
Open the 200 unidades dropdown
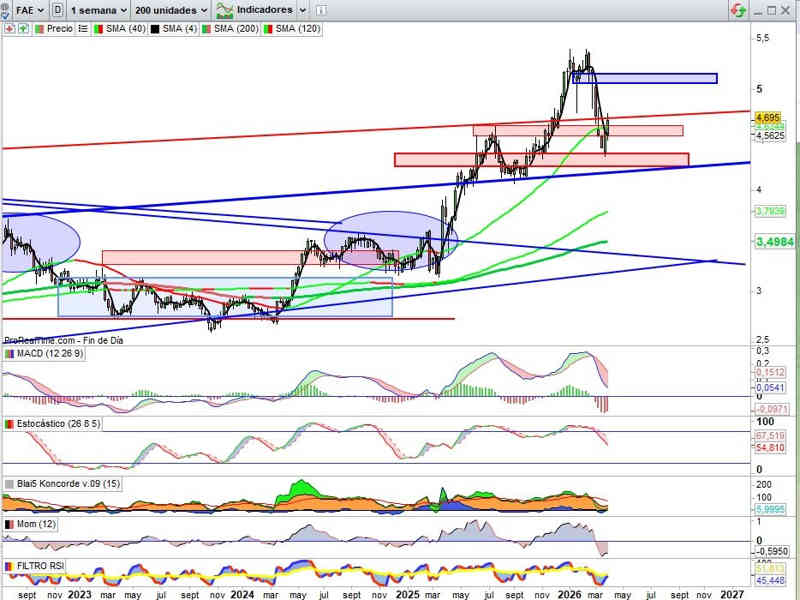coord(170,10)
